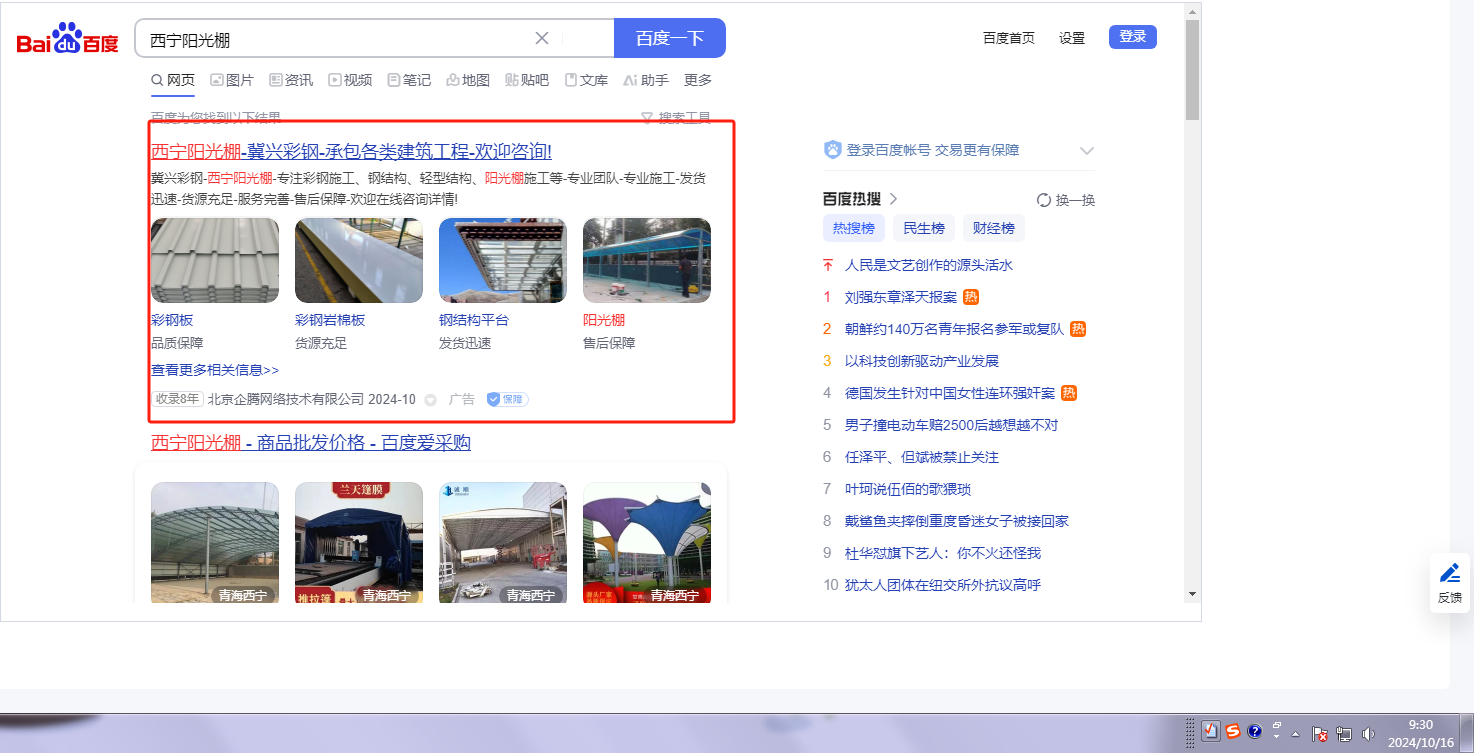1474x753 pixels.
Task: Clear the search box with the X icon
Action: pos(542,38)
